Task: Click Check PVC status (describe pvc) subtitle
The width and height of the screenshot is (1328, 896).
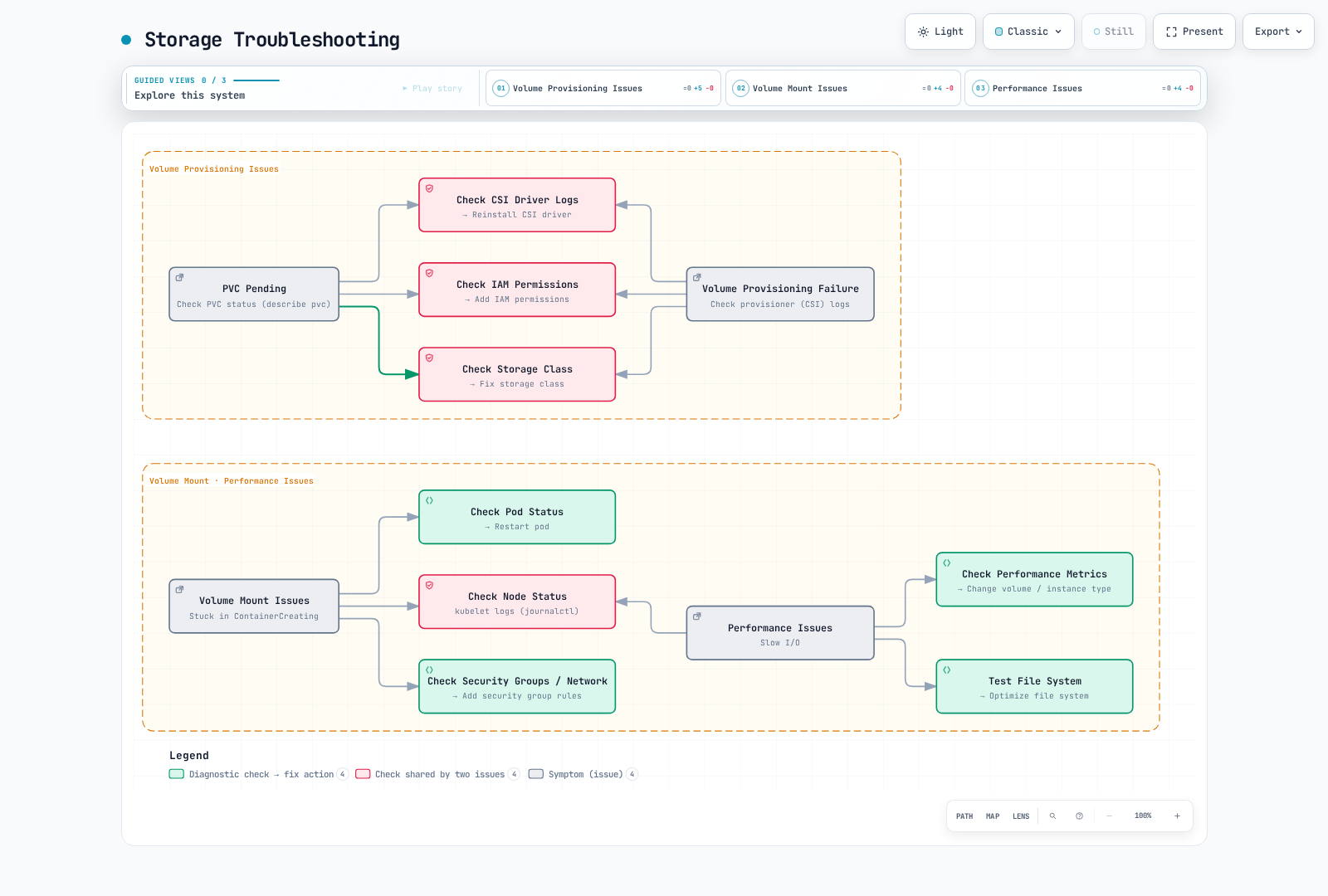Action: click(x=254, y=304)
